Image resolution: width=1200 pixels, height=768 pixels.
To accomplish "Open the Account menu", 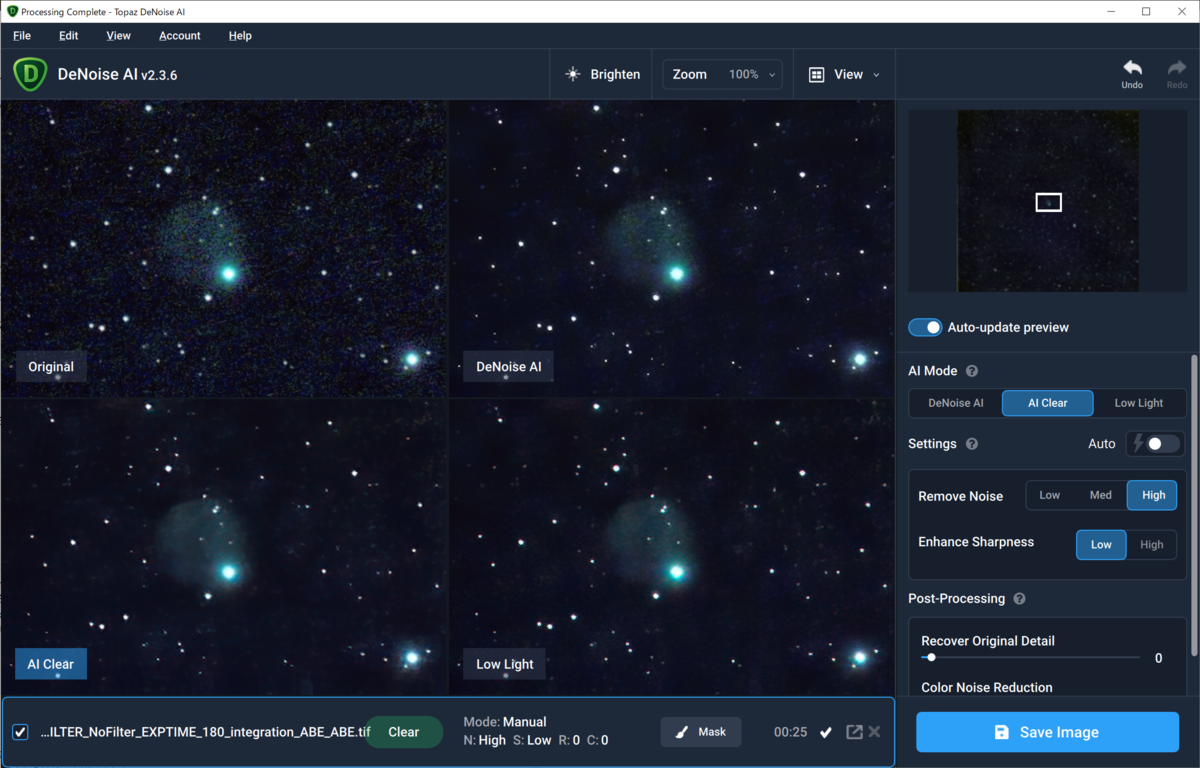I will point(180,35).
